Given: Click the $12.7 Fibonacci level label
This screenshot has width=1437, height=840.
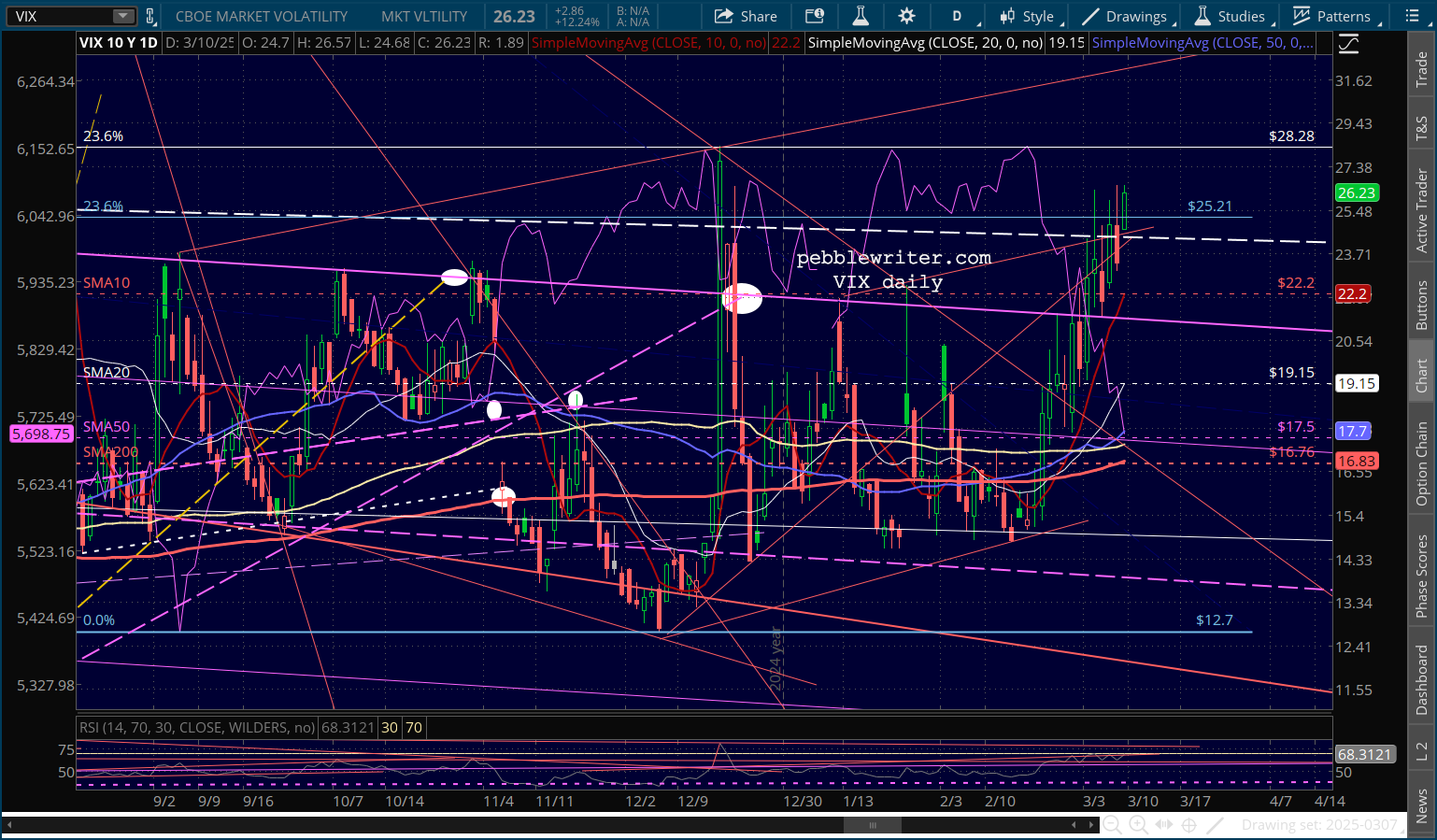Looking at the screenshot, I should pyautogui.click(x=1215, y=619).
